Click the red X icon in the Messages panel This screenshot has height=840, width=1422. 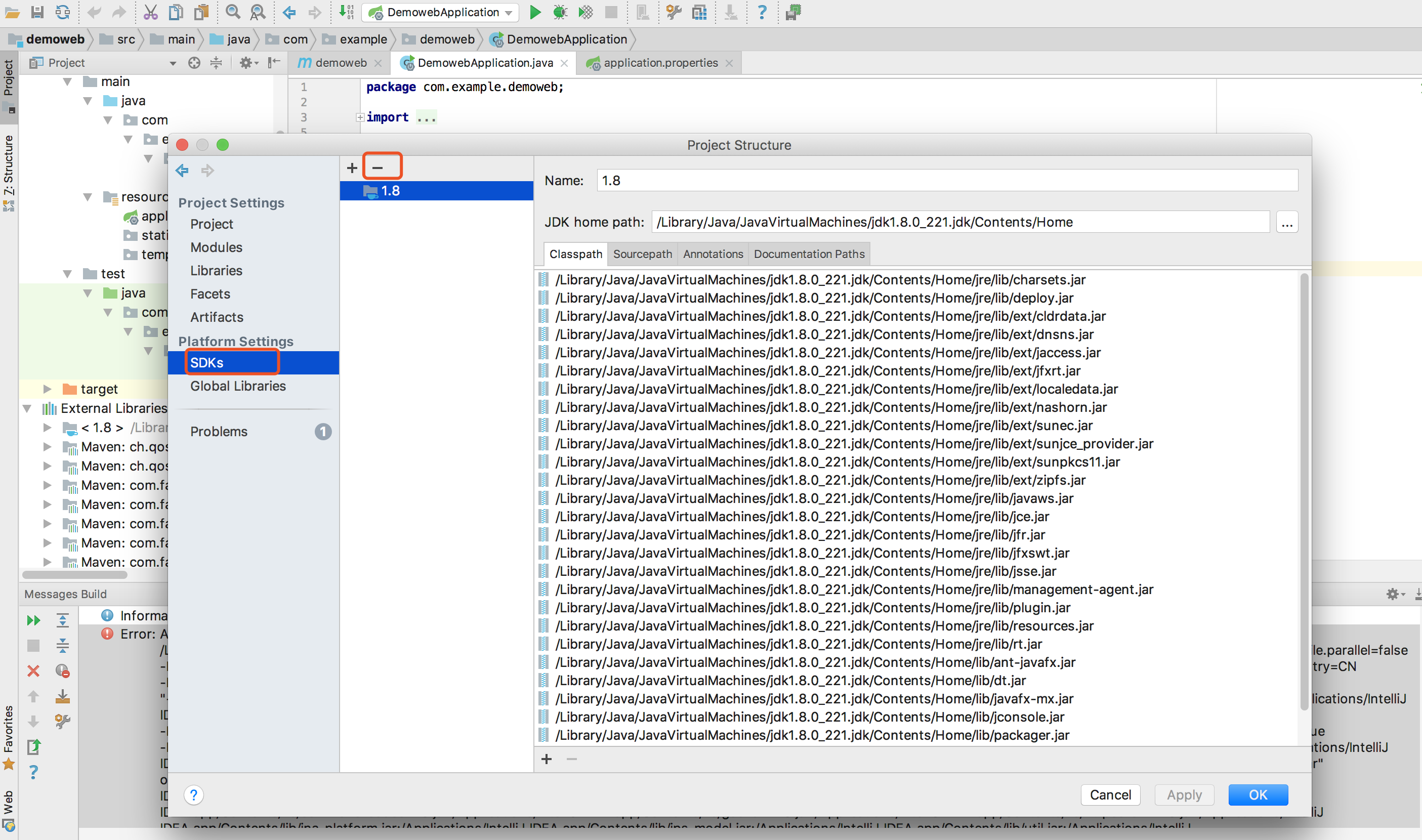[x=33, y=671]
